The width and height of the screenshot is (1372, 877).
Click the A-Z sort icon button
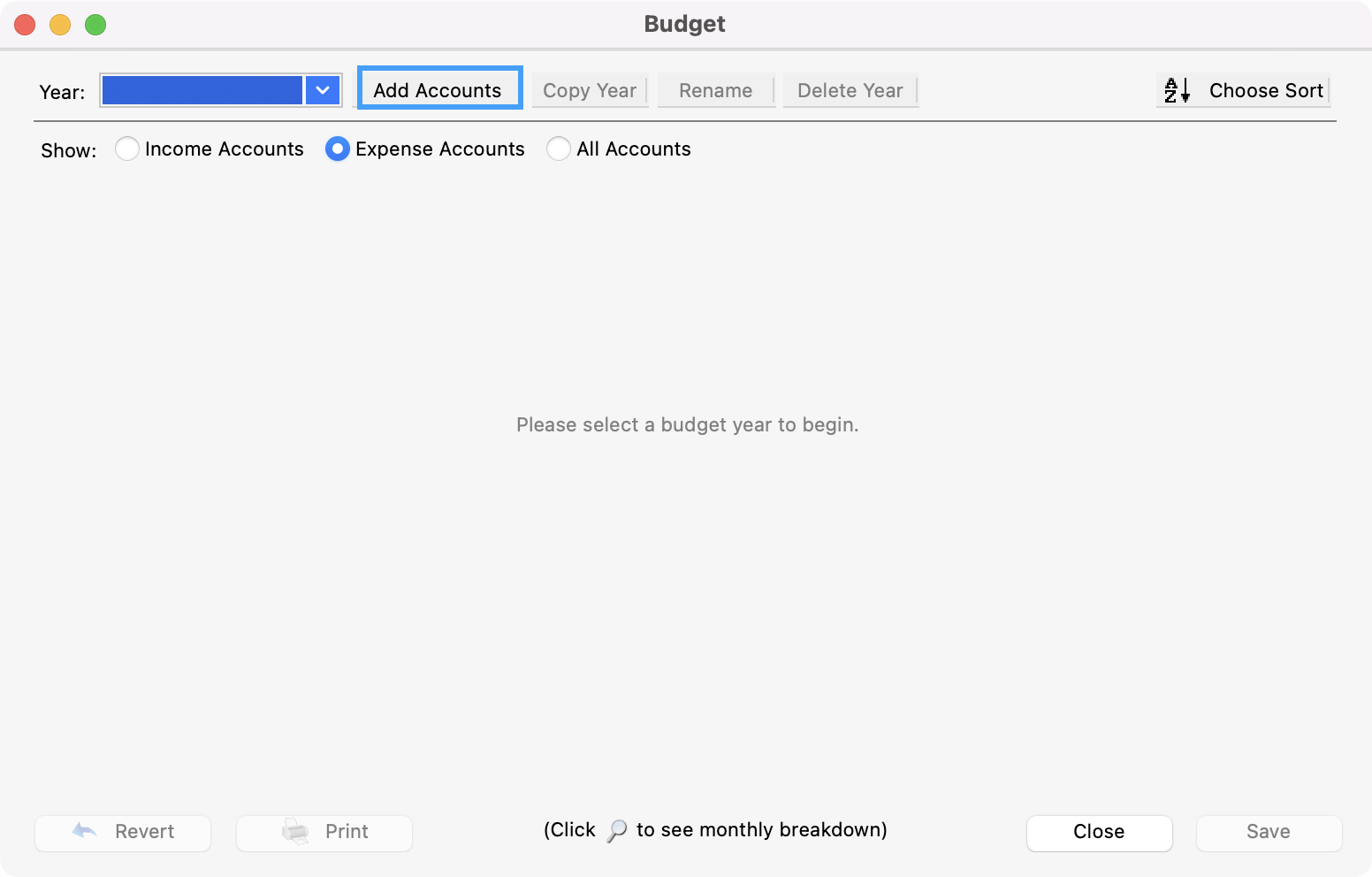coord(1177,90)
